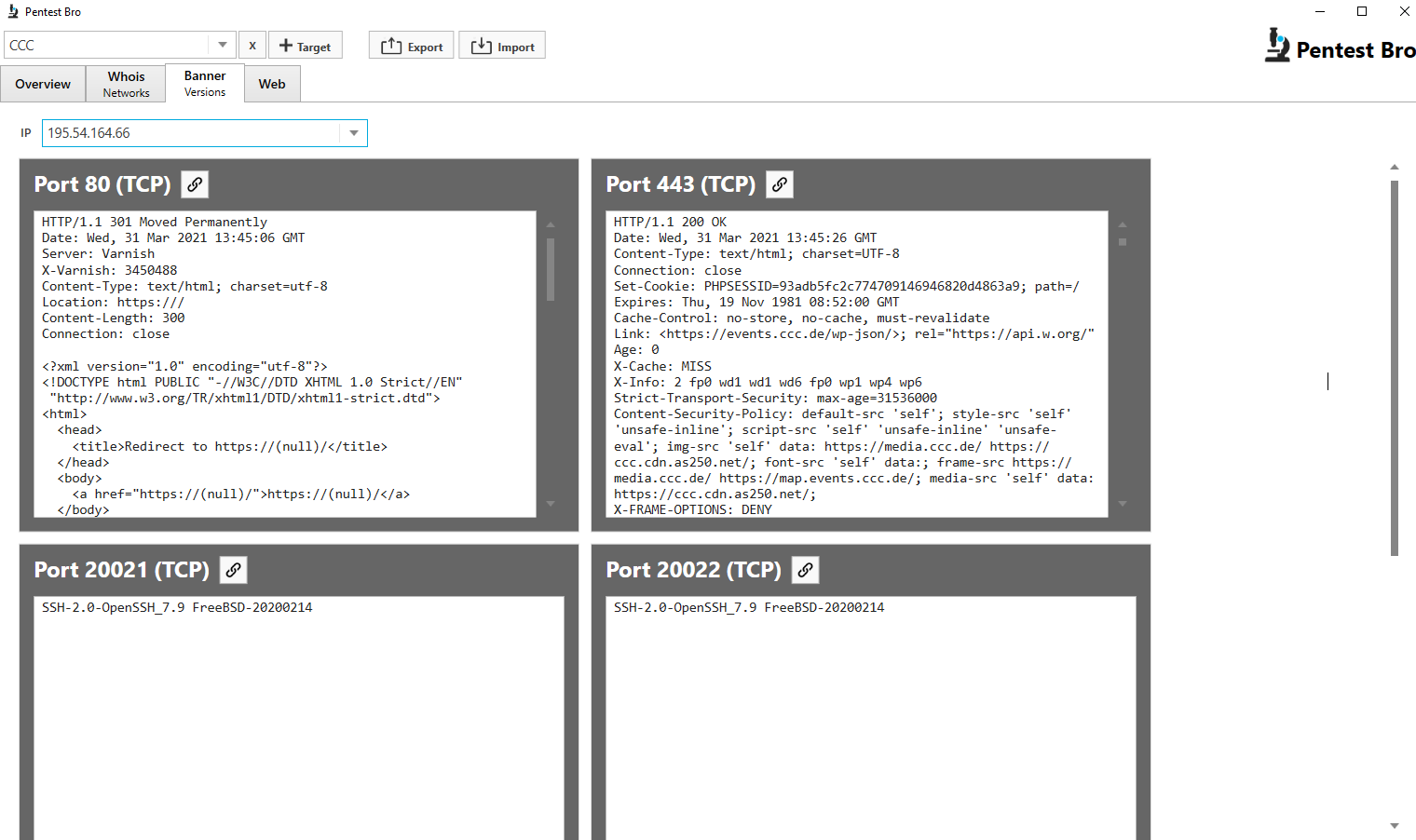The image size is (1416, 840).
Task: Click the X button to clear target CCC
Action: pos(252,45)
